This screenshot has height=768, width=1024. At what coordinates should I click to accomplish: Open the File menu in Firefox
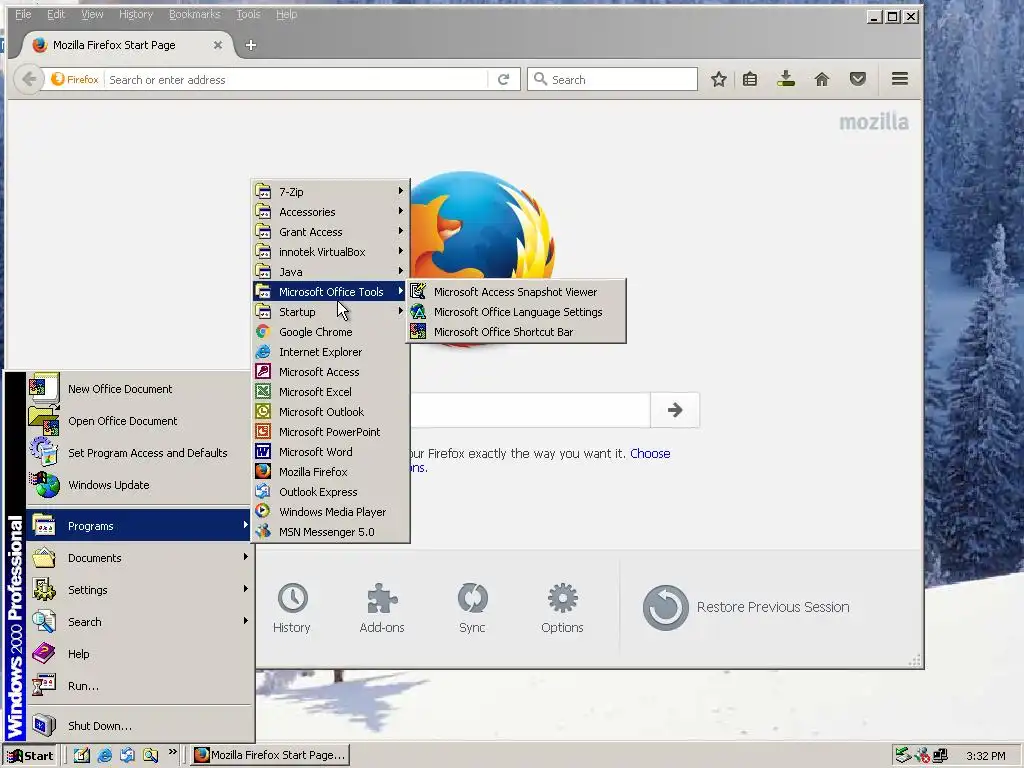23,14
